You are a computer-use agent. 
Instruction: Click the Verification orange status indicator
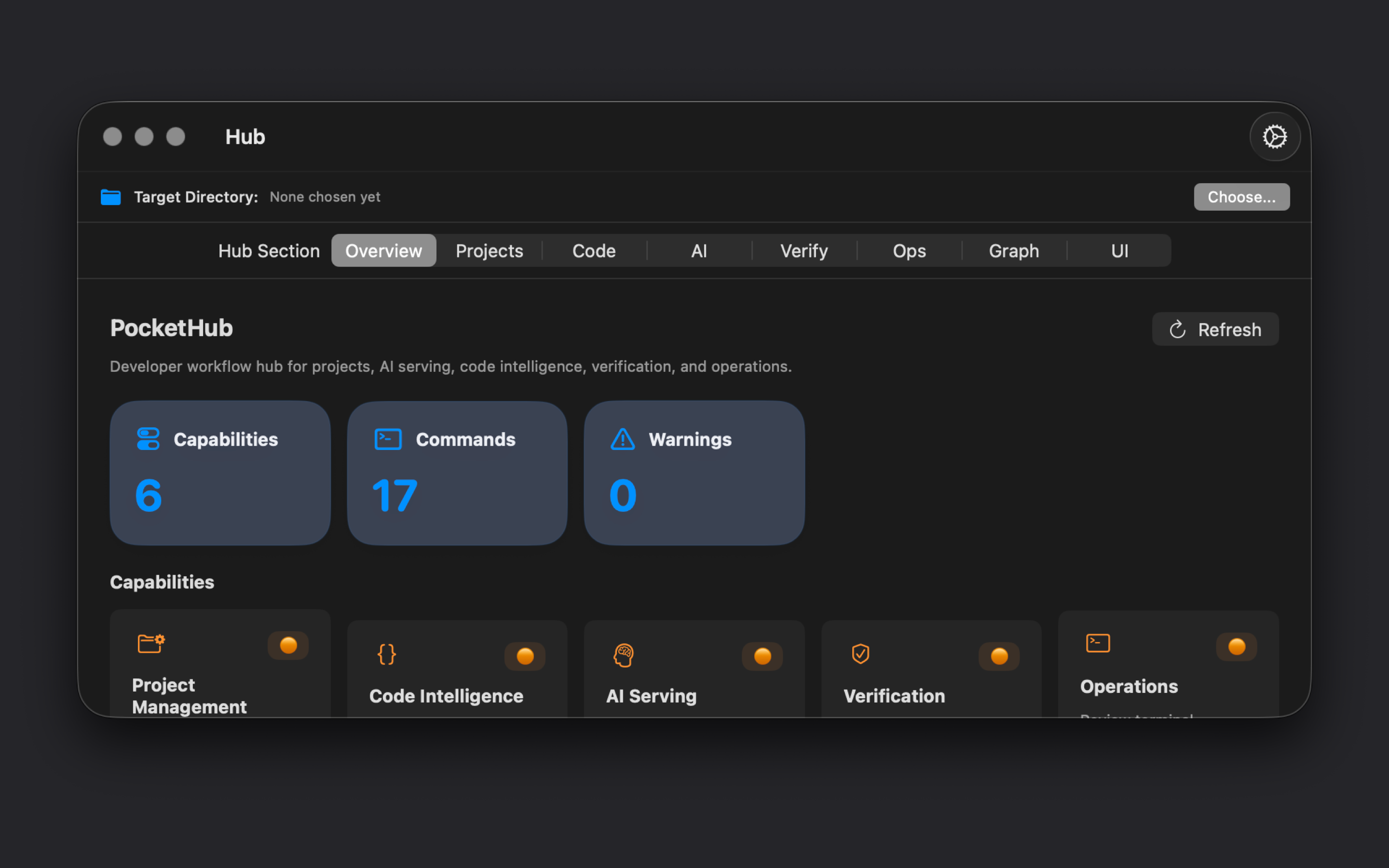(x=999, y=656)
